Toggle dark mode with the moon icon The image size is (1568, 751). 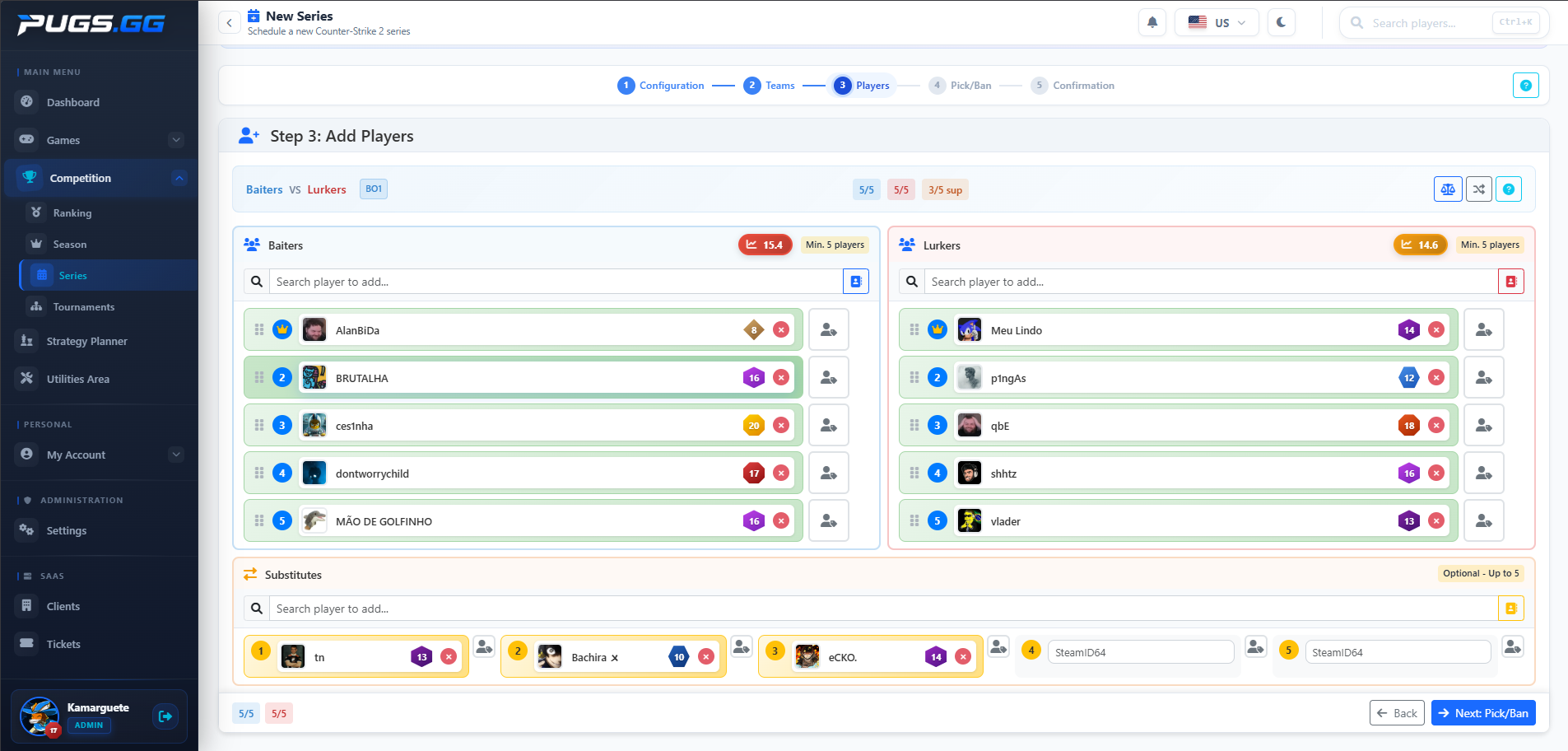(1281, 23)
